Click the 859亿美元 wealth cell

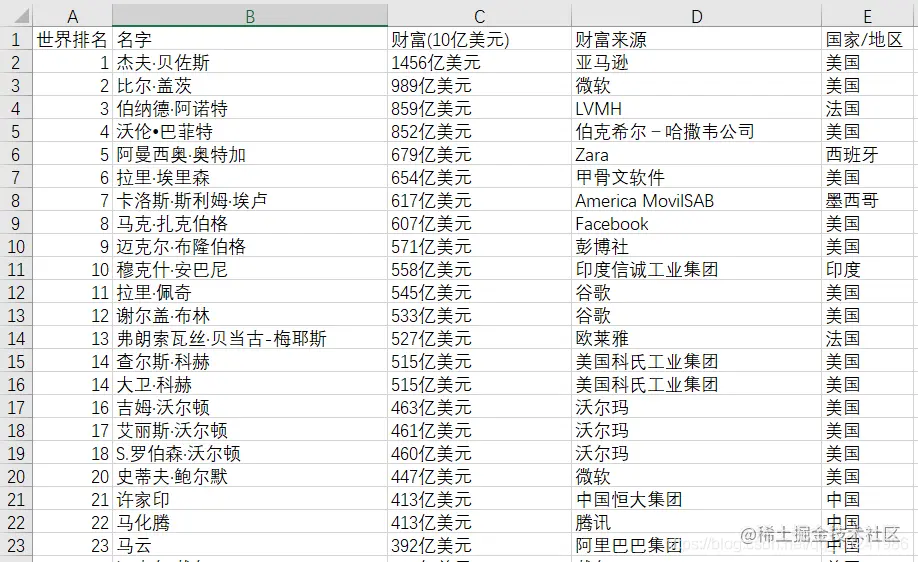coord(479,108)
